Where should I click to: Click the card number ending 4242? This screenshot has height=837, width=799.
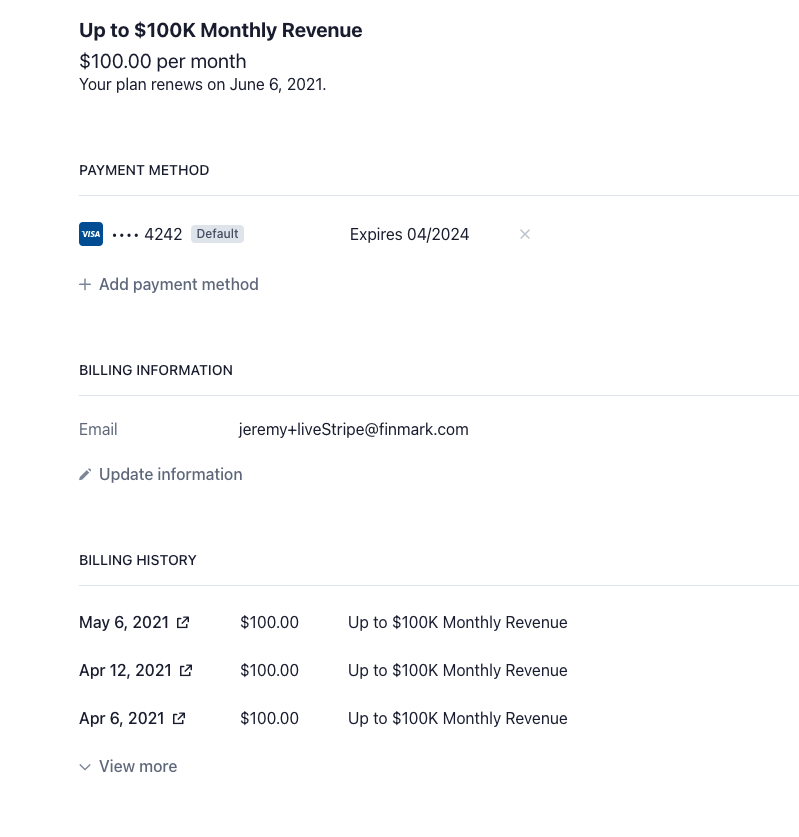(147, 234)
